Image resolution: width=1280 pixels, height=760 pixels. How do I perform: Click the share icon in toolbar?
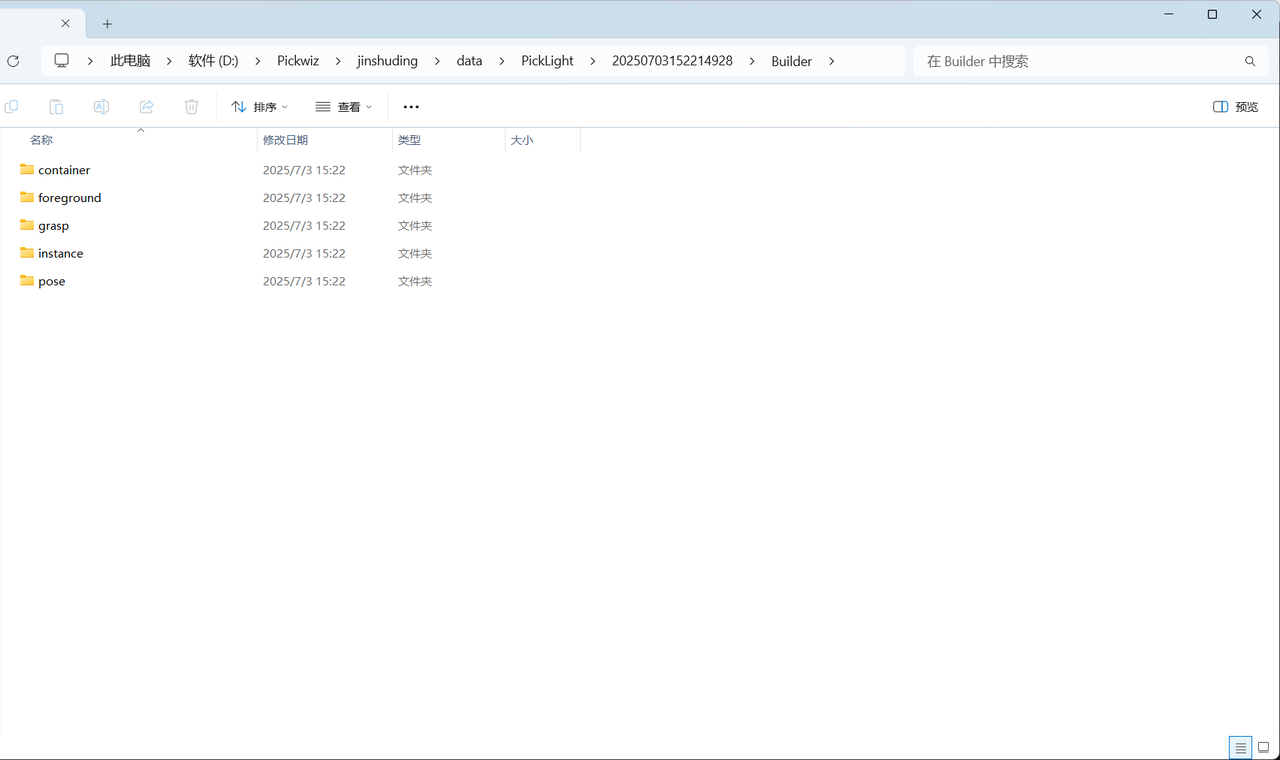point(146,107)
